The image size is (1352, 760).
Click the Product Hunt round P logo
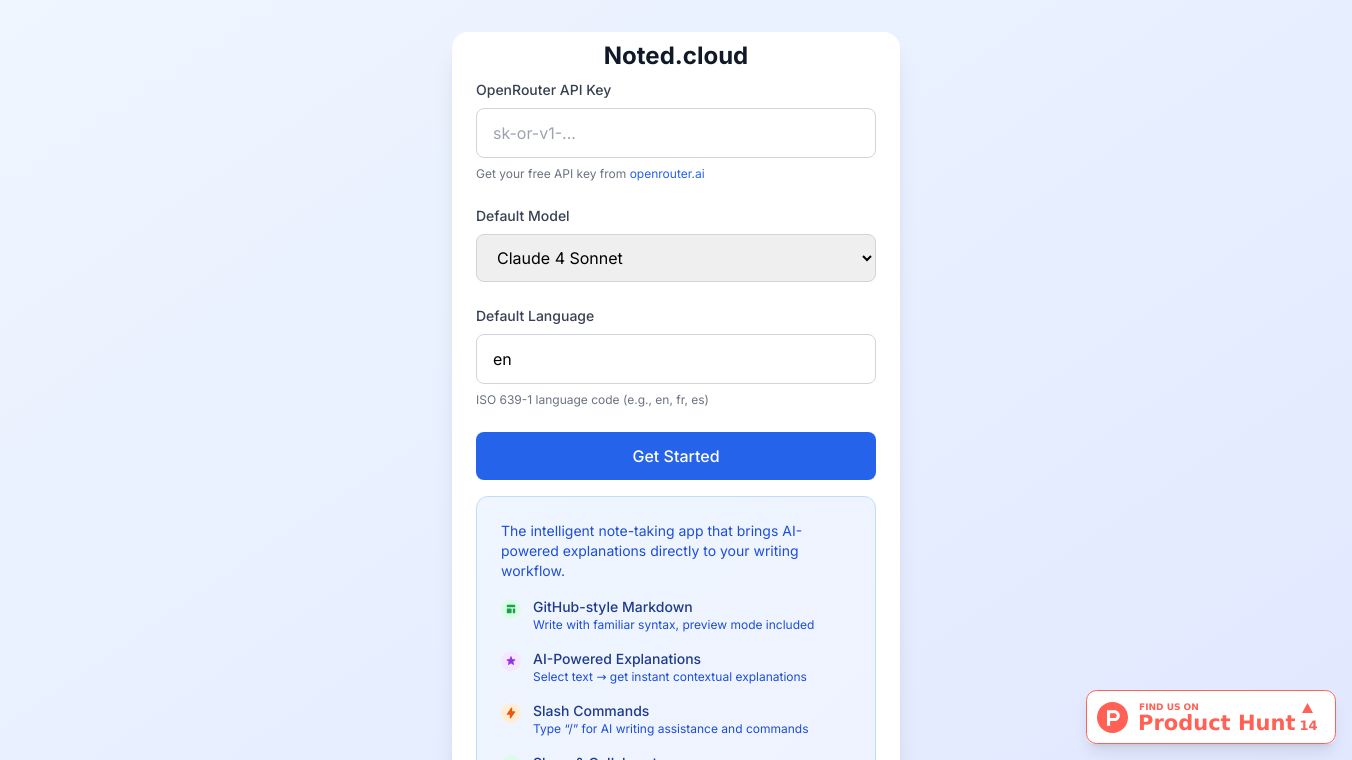[x=1112, y=717]
